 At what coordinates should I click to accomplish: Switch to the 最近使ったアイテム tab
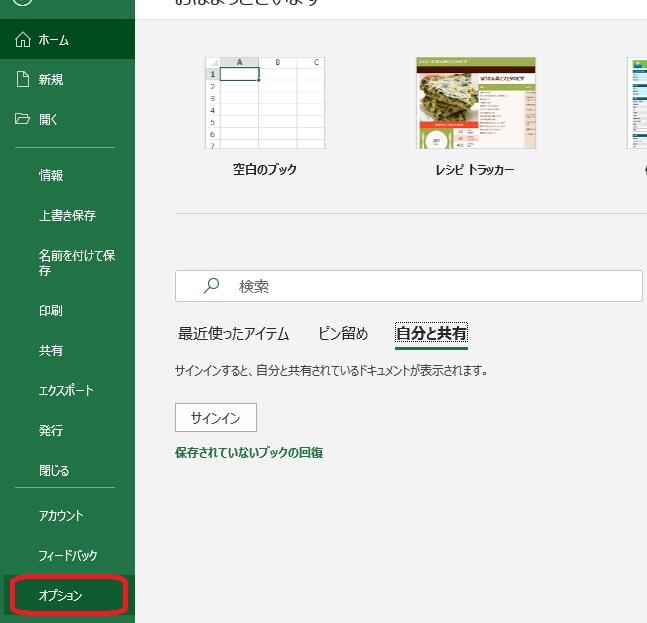pyautogui.click(x=233, y=334)
